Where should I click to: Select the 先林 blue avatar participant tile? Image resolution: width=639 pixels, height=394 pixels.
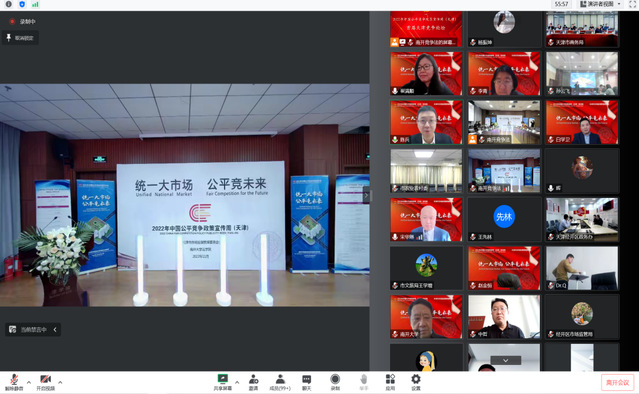click(504, 220)
